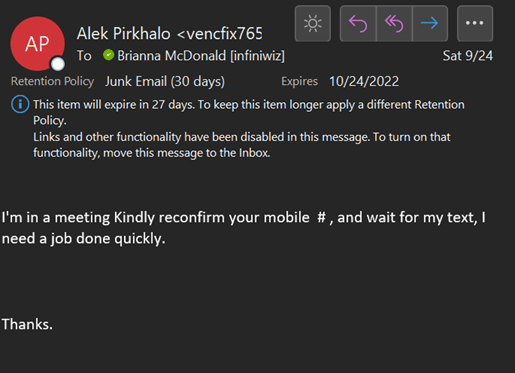The width and height of the screenshot is (515, 373).
Task: Click the white presence status dot on avatar
Action: (58, 64)
